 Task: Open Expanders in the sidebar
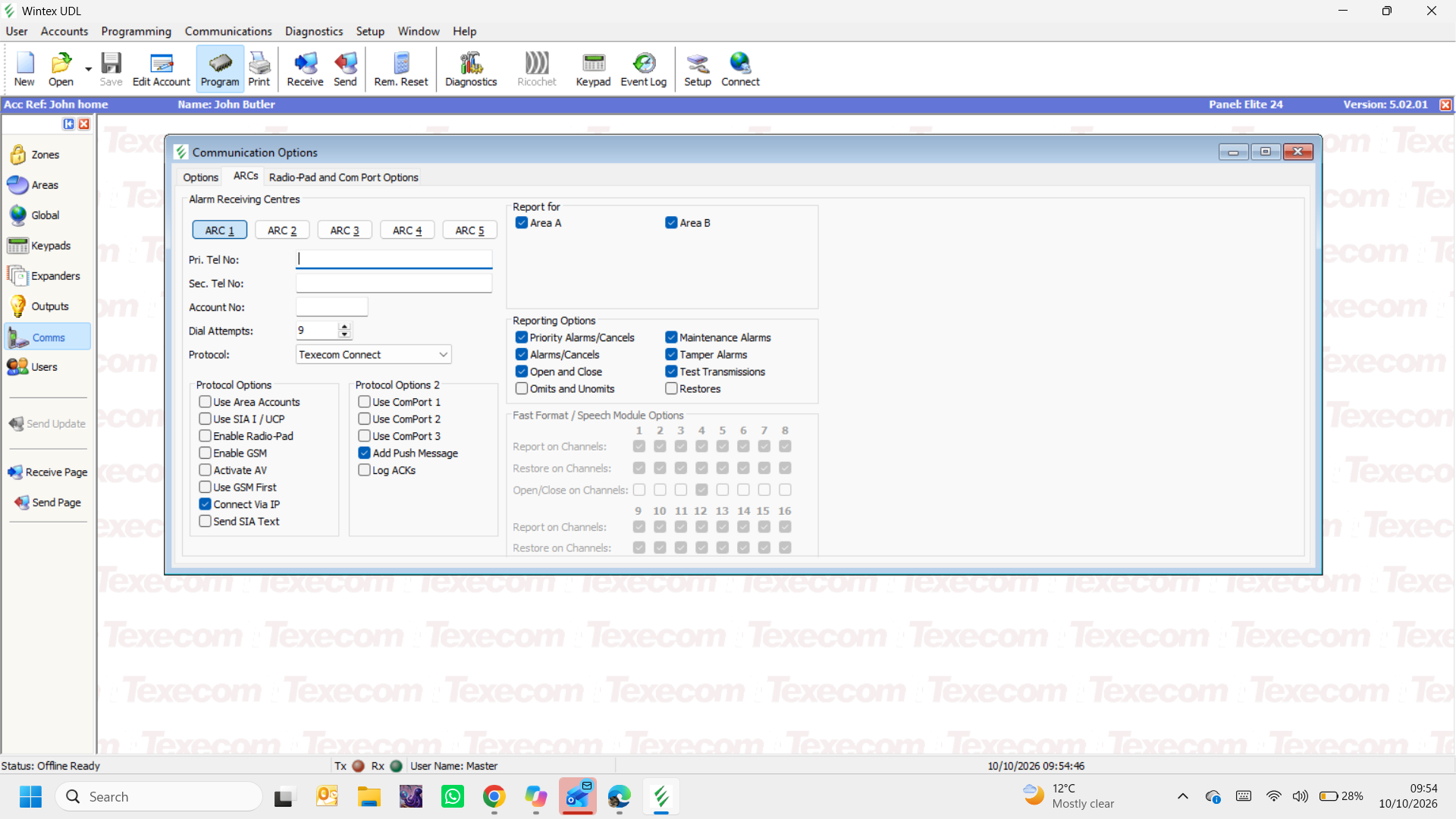(44, 276)
